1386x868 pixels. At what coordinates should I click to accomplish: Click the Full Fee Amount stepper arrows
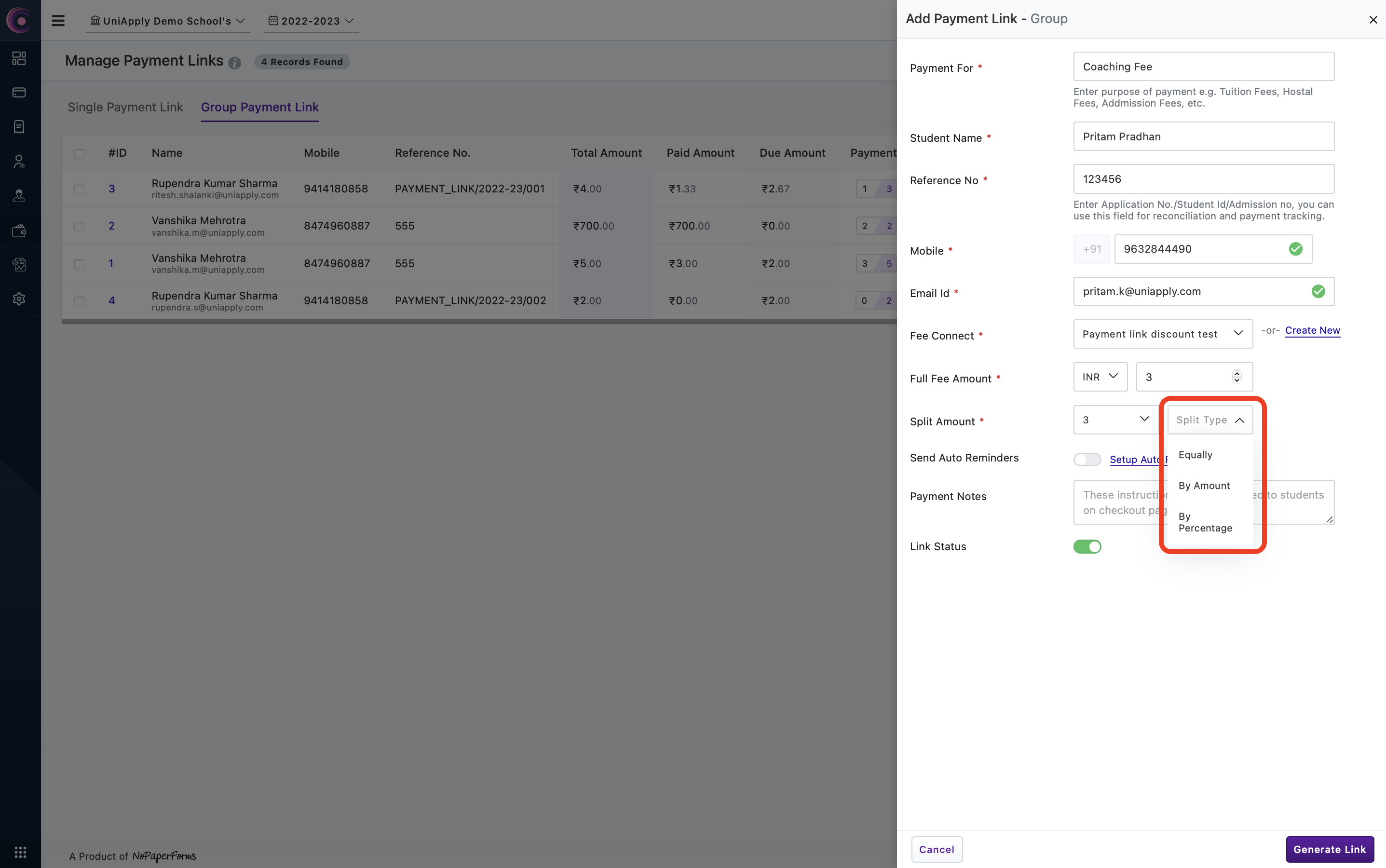click(x=1237, y=377)
